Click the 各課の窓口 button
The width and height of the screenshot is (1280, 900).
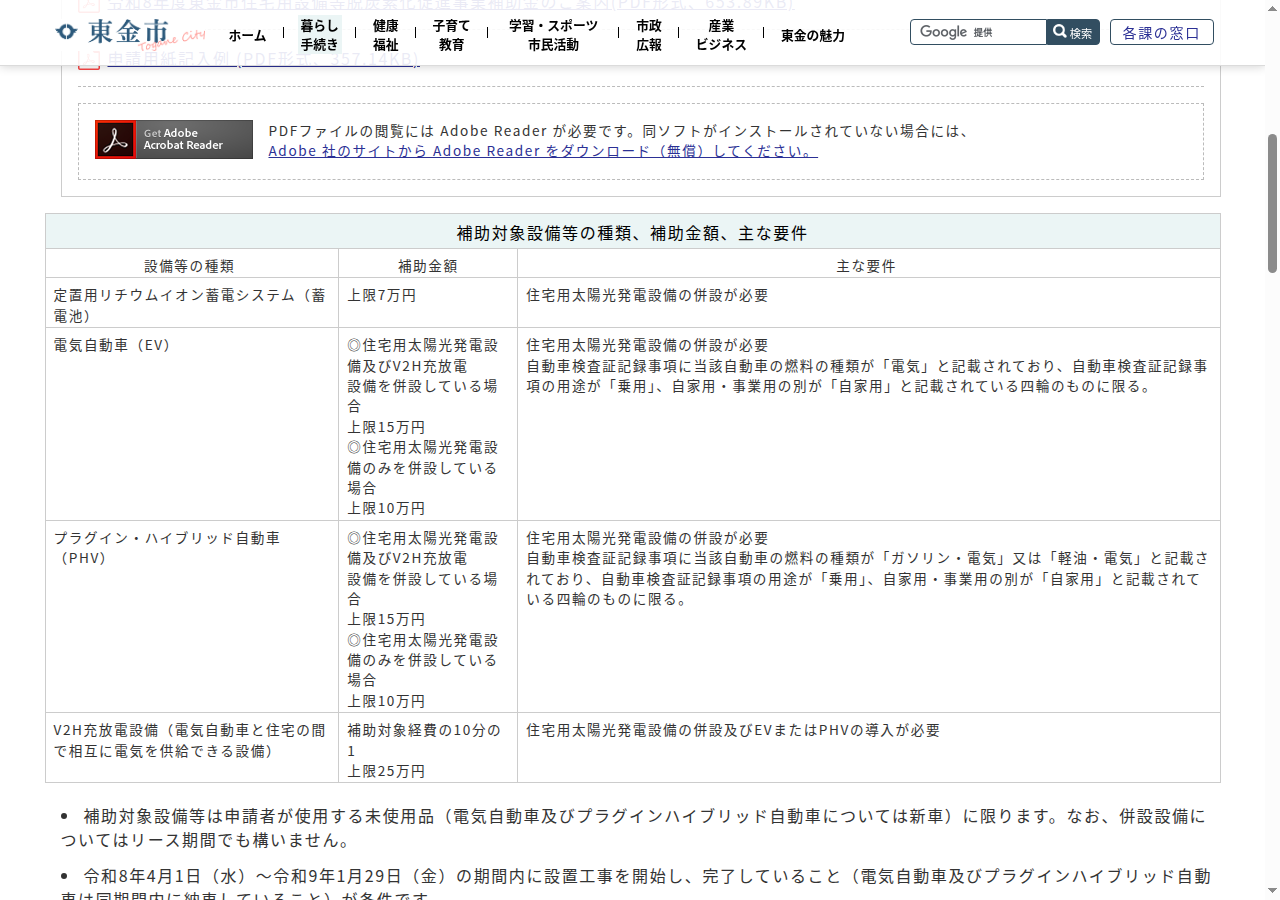(x=1162, y=32)
